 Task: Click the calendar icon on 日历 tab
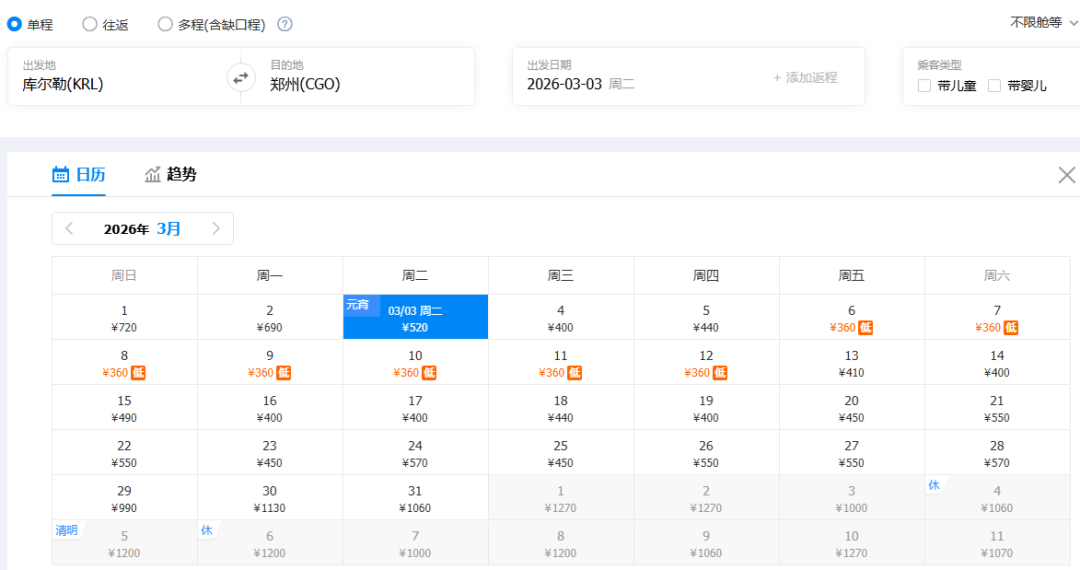61,175
